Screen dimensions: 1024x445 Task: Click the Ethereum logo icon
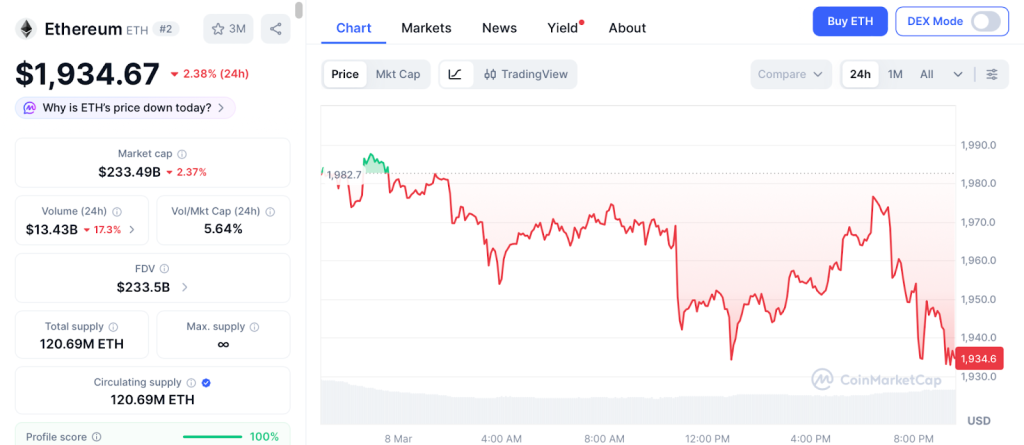(x=26, y=29)
